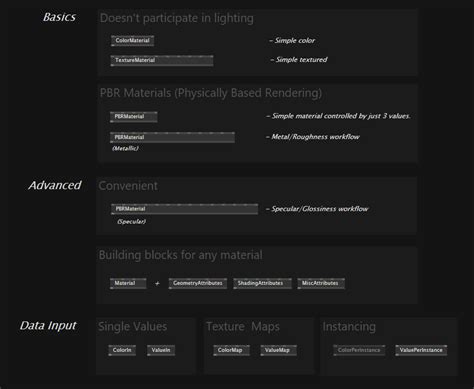This screenshot has width=474, height=389.
Task: Select the PBRMaterial node captioned (Specular)
Action: (x=184, y=209)
